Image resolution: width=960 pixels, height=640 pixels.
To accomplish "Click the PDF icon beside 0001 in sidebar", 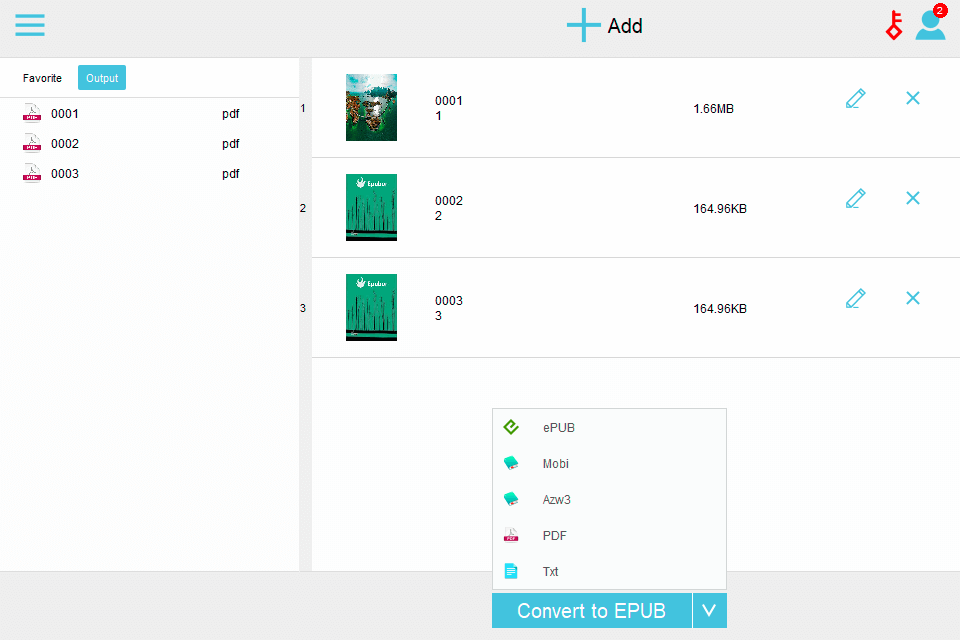I will 31,113.
